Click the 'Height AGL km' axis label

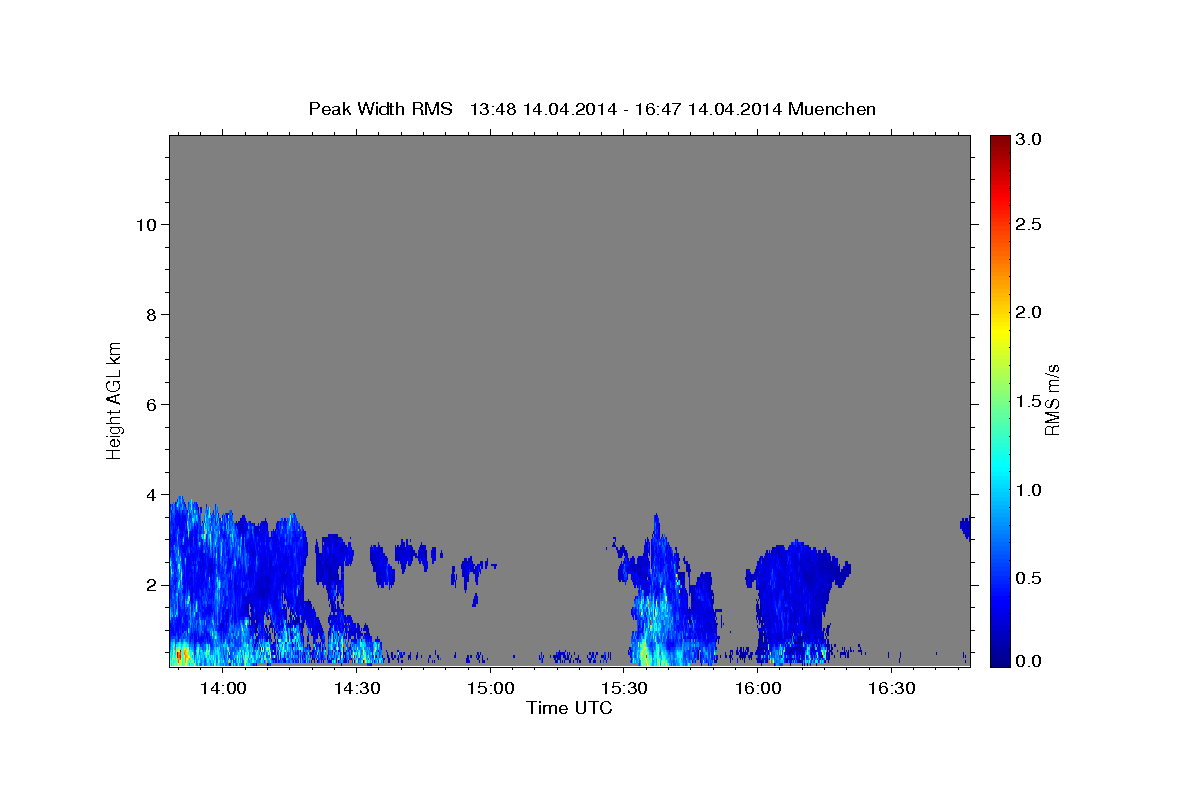coord(115,399)
